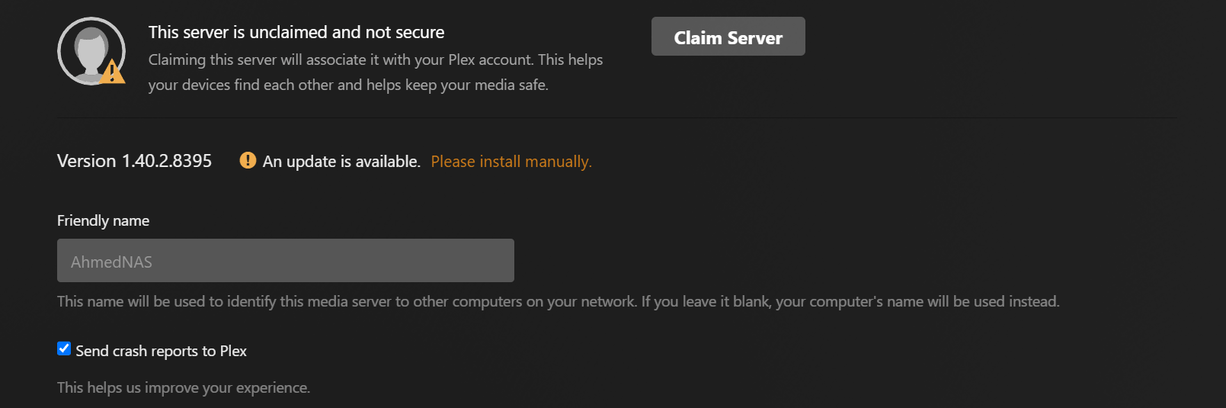This screenshot has width=1226, height=408.
Task: Click the Version 1.40.2.8395 text
Action: pyautogui.click(x=134, y=161)
